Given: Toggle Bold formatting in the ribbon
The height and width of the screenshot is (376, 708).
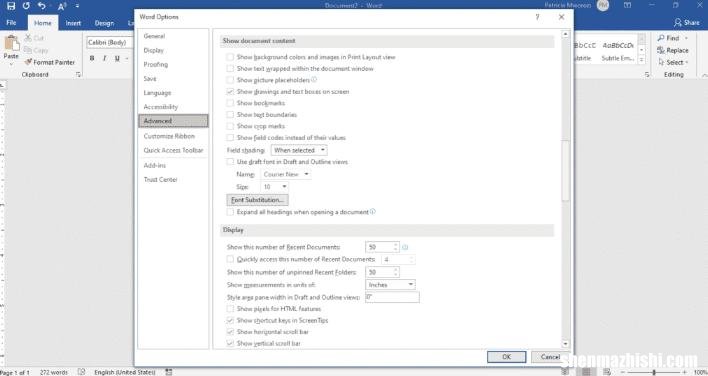Looking at the screenshot, I should (92, 58).
